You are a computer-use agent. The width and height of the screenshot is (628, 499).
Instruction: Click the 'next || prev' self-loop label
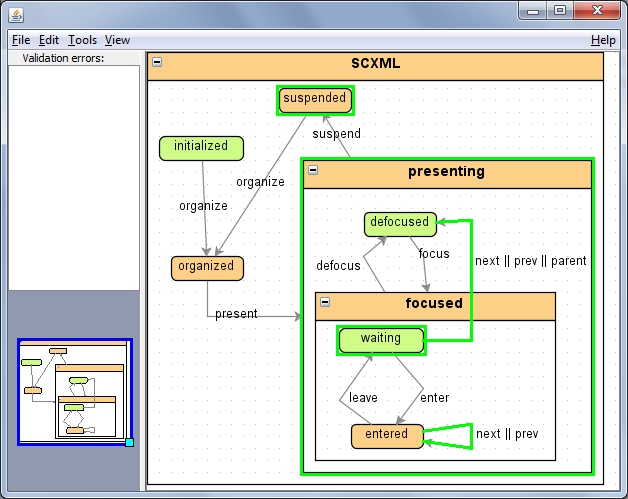[x=507, y=434]
